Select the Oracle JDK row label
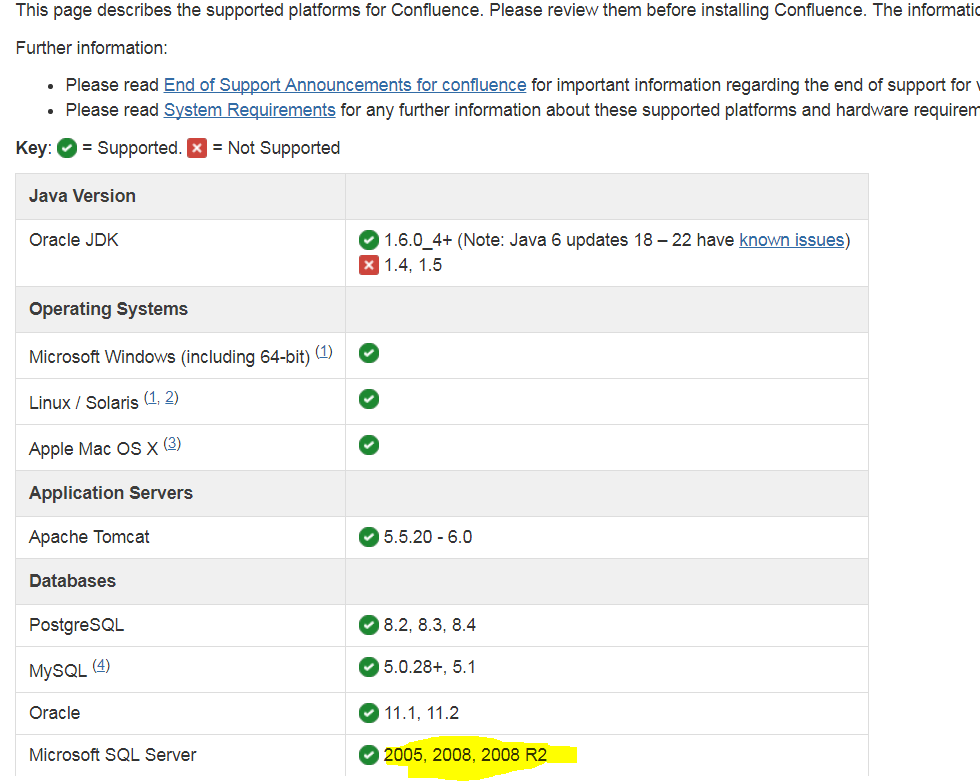This screenshot has height=781, width=980. pyautogui.click(x=74, y=240)
